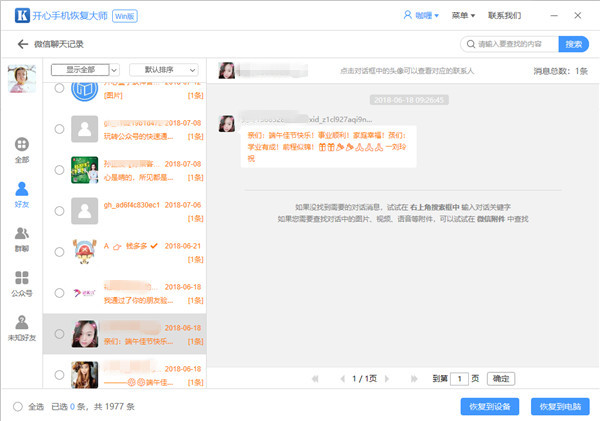Screen dimensions: 600x421
Task: Open gh_ad6f4c830ec1 conversation text
Action: coord(132,205)
